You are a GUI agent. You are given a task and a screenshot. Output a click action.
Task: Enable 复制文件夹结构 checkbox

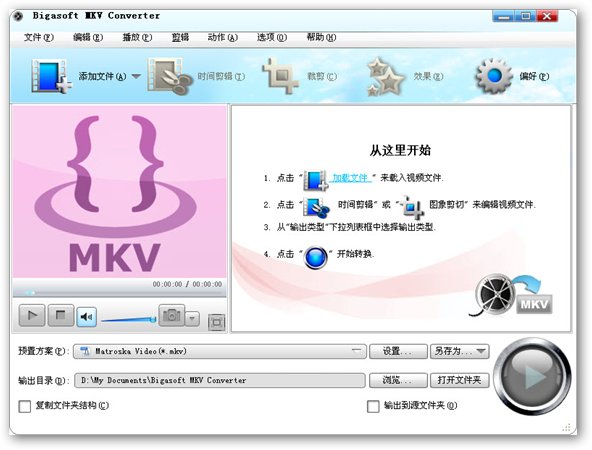[x=25, y=407]
